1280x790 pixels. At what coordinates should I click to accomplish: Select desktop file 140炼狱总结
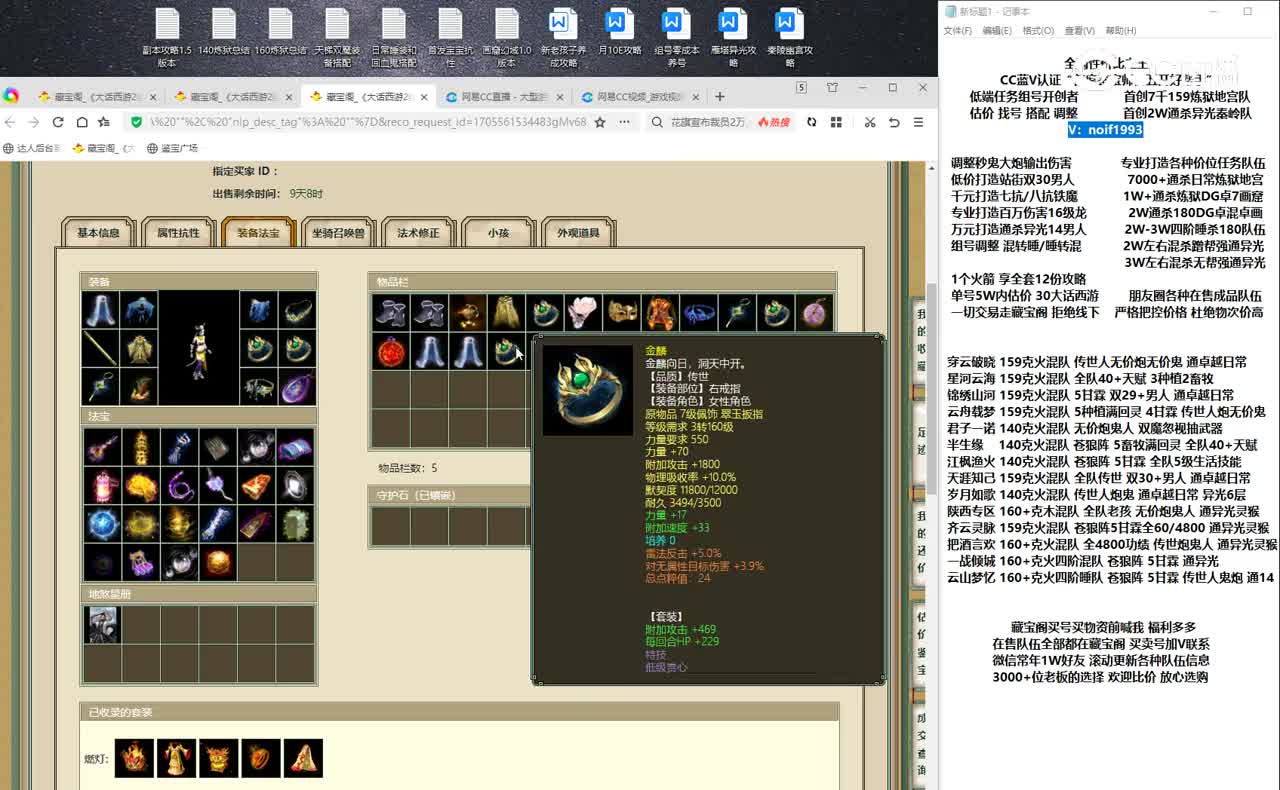224,32
